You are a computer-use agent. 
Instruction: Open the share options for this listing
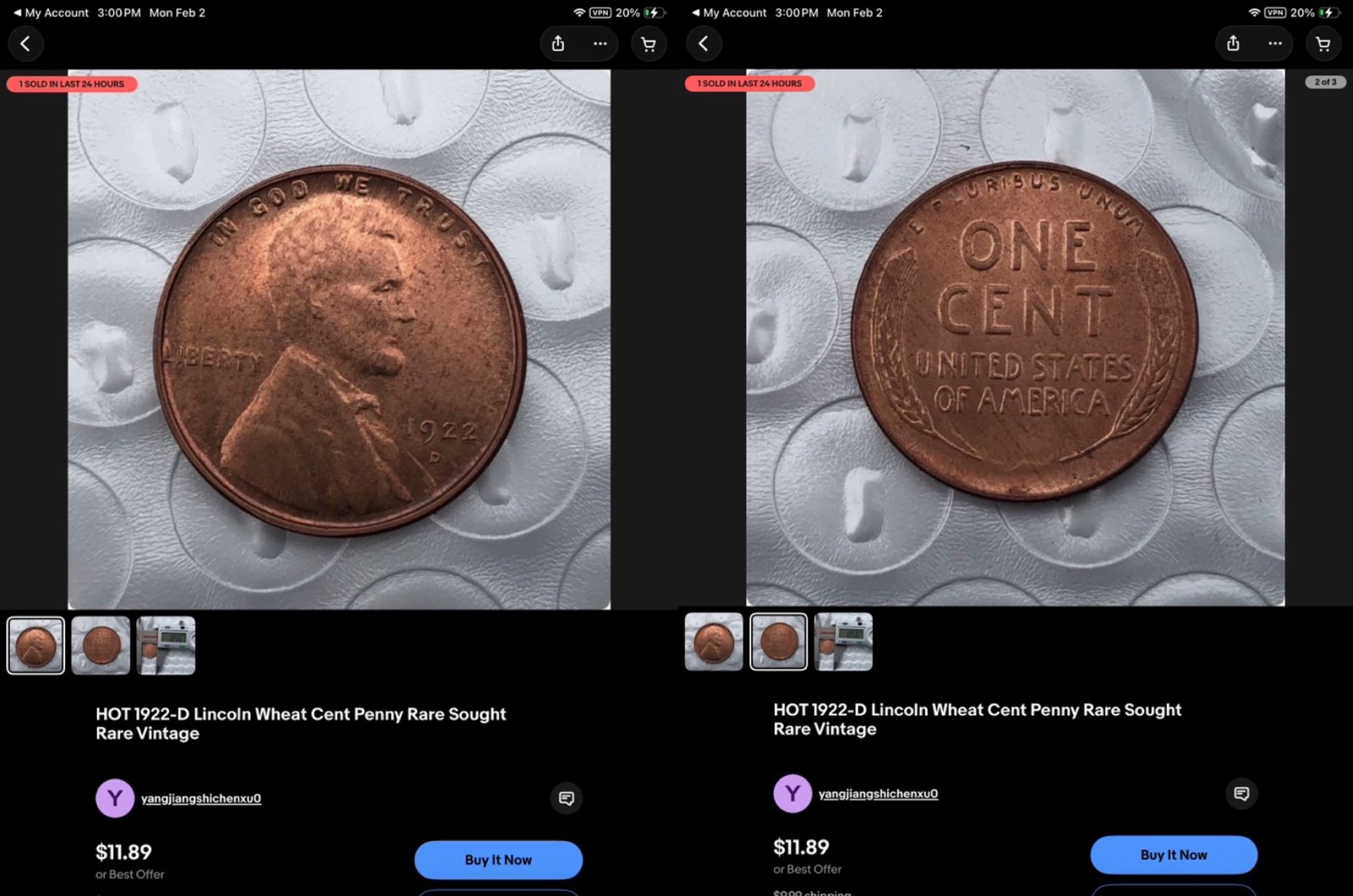tap(557, 43)
